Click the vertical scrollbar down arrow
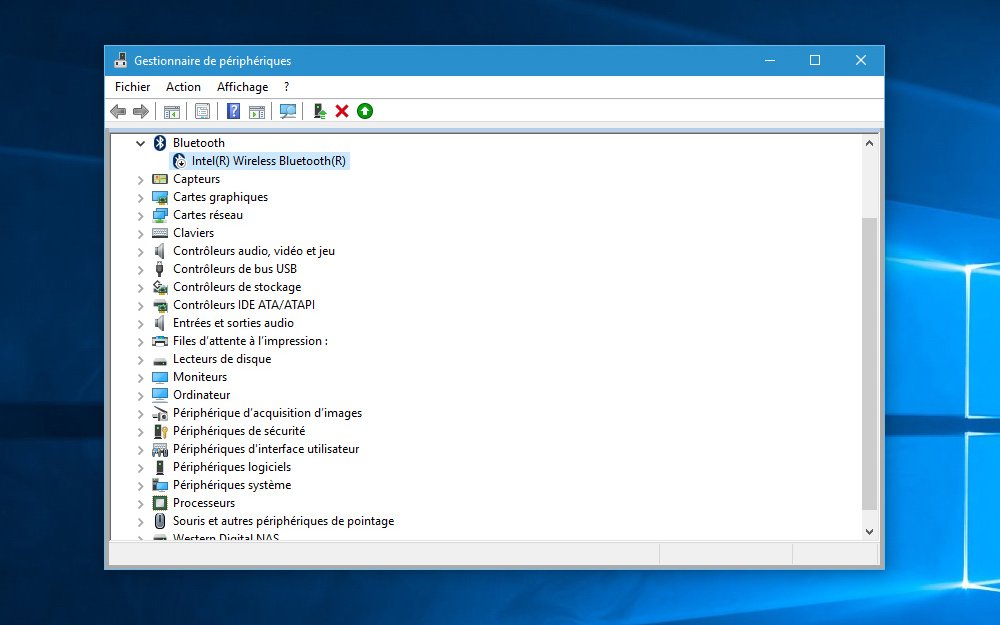This screenshot has width=1000, height=625. (869, 531)
